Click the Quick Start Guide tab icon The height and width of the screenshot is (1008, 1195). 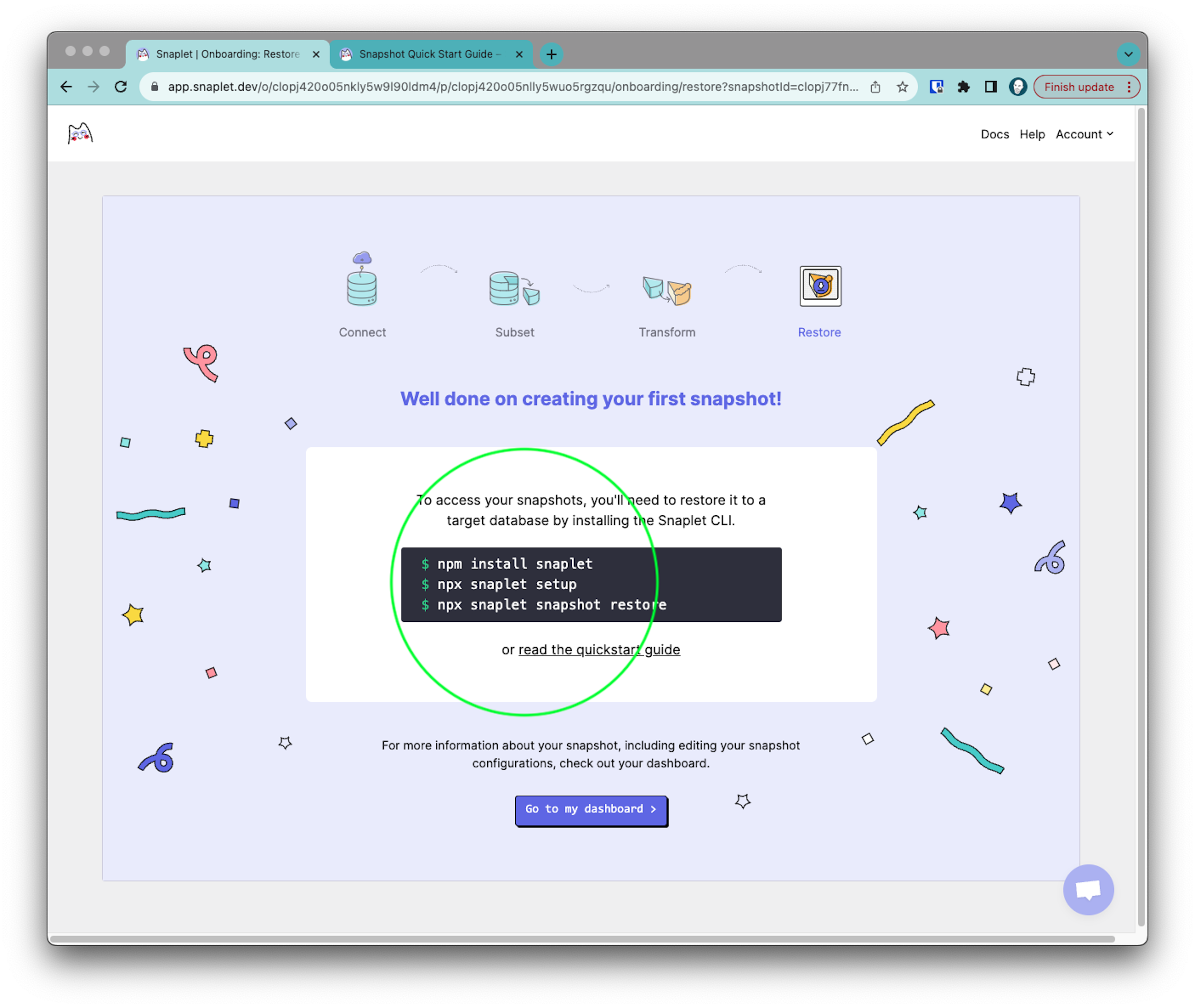pos(349,54)
